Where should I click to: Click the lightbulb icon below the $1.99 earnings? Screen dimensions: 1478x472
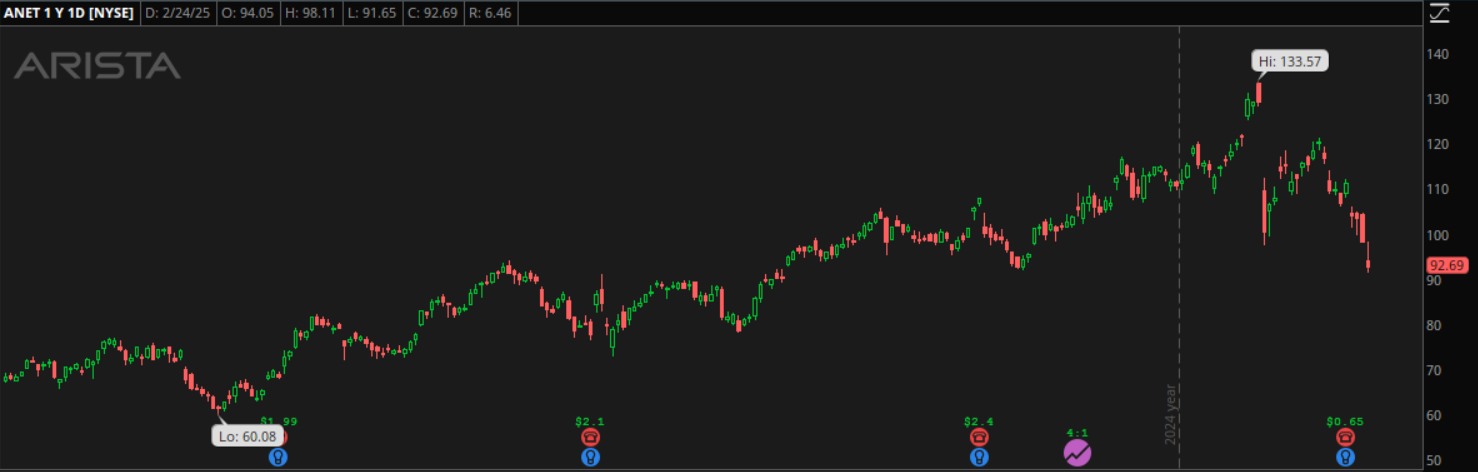coord(278,457)
